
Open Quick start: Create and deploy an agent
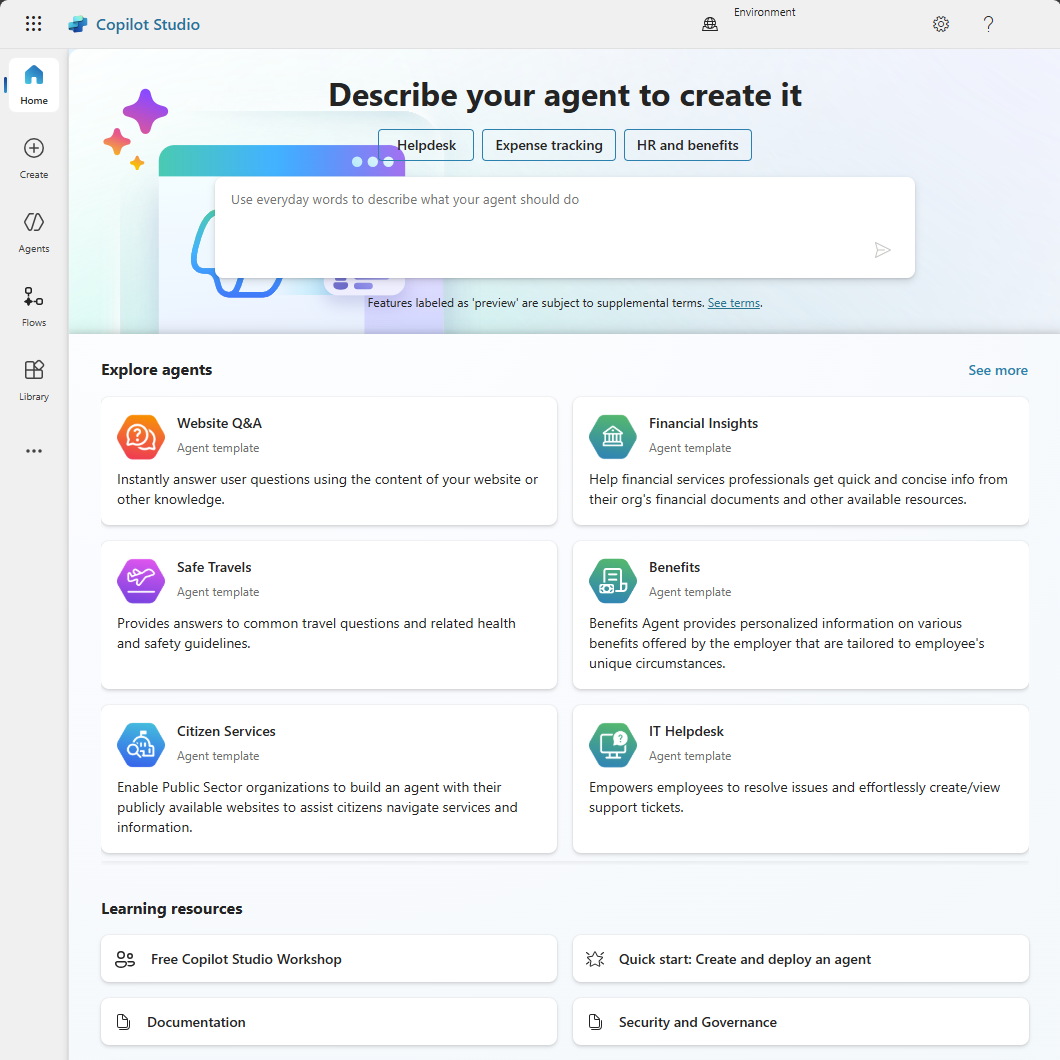click(800, 959)
